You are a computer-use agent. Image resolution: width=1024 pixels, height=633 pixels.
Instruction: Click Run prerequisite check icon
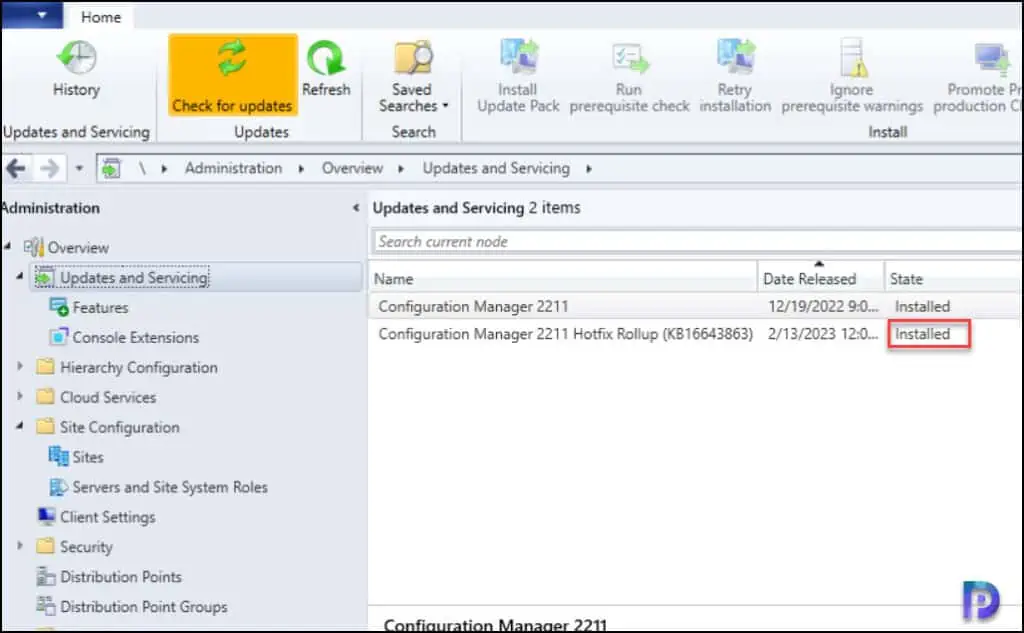pyautogui.click(x=630, y=59)
